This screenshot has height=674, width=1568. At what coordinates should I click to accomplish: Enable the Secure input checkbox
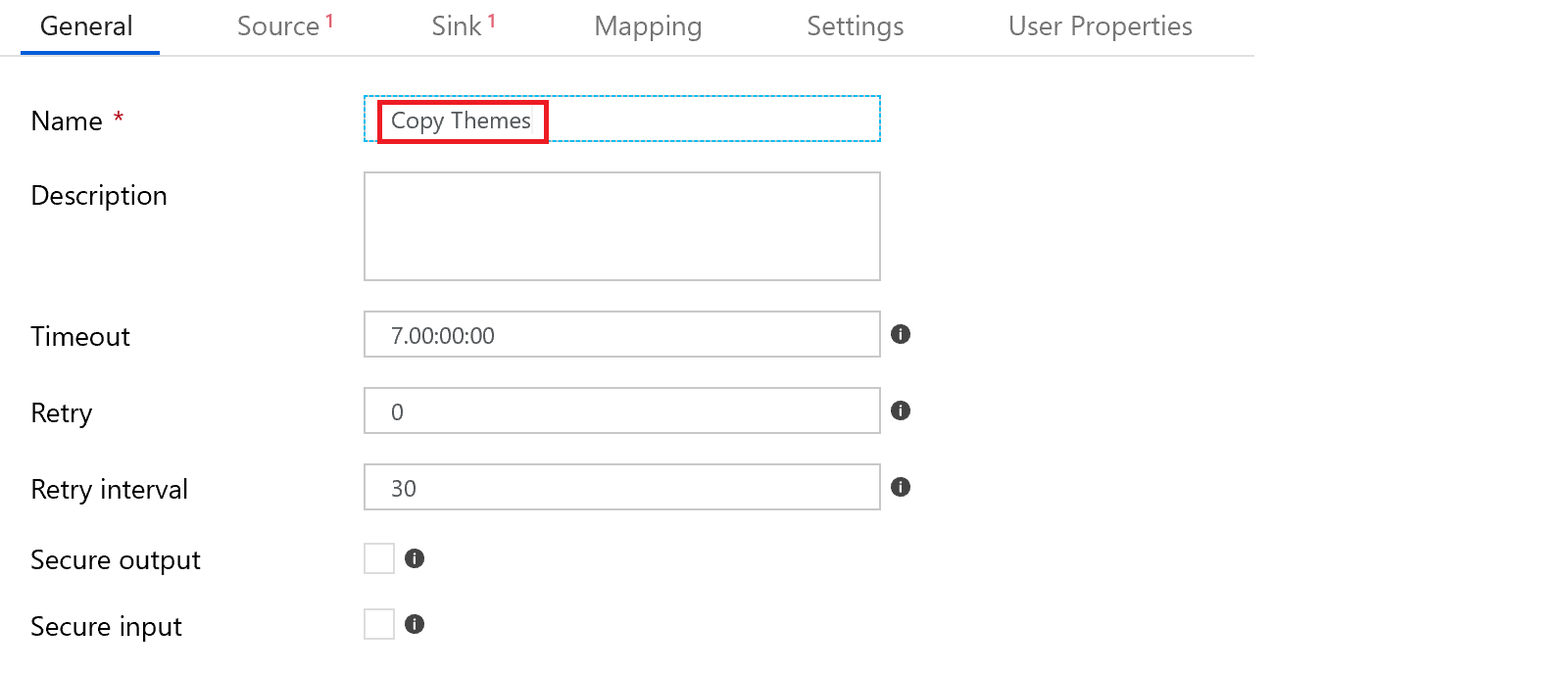379,624
